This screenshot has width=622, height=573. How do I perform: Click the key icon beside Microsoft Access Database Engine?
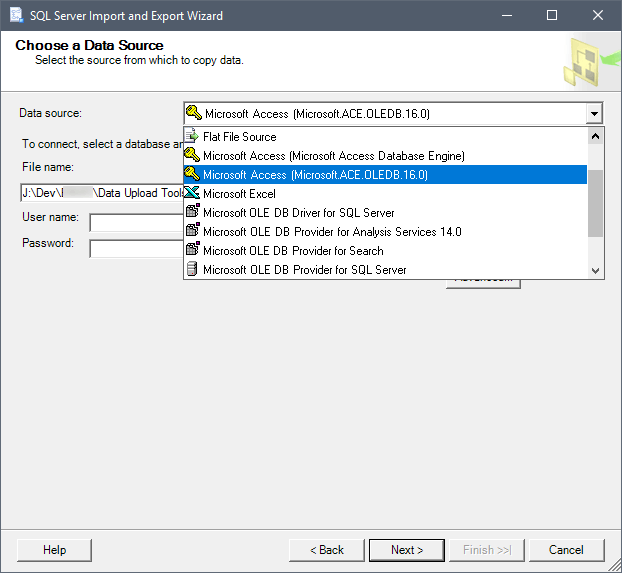(x=192, y=155)
